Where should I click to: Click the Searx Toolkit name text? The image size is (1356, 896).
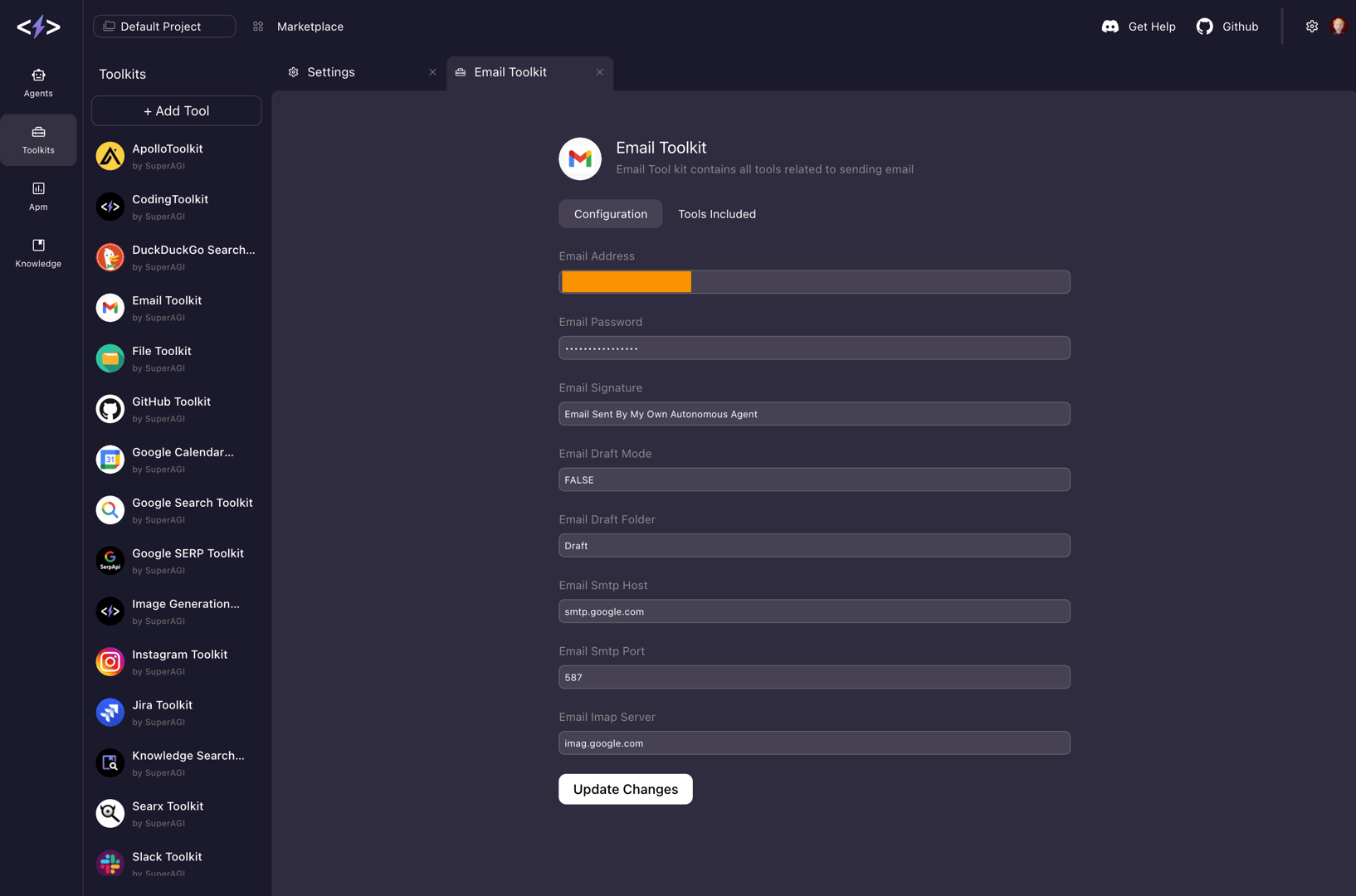coord(168,806)
